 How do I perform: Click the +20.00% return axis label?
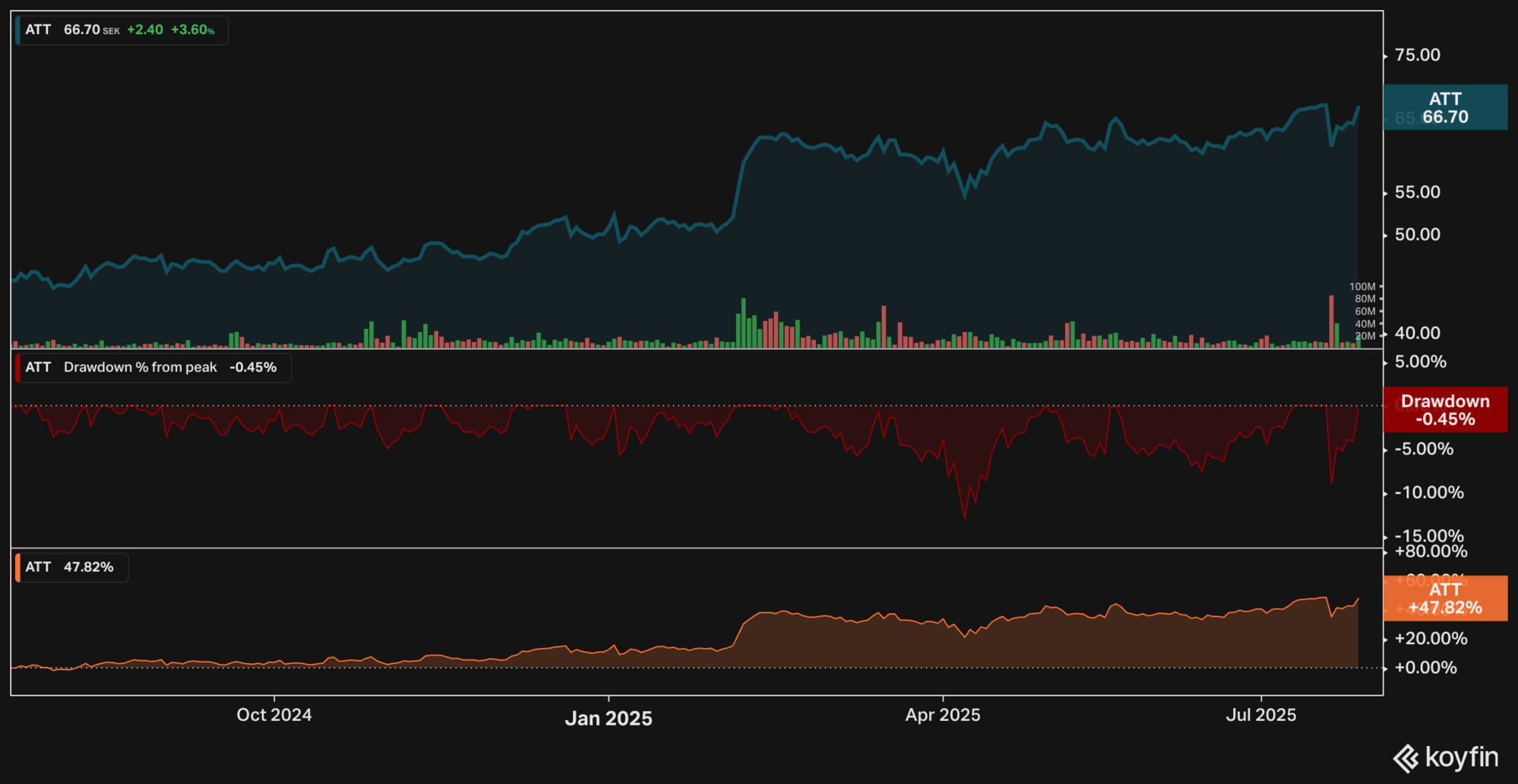(1431, 639)
